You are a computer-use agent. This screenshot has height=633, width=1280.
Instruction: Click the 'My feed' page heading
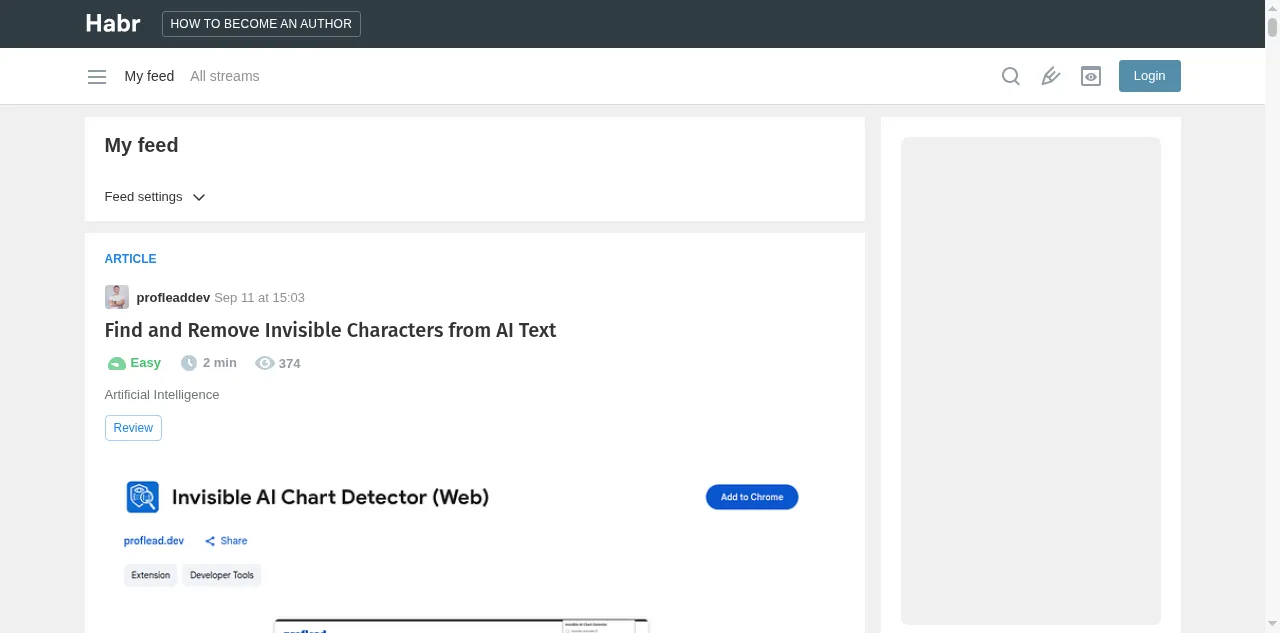click(x=142, y=145)
